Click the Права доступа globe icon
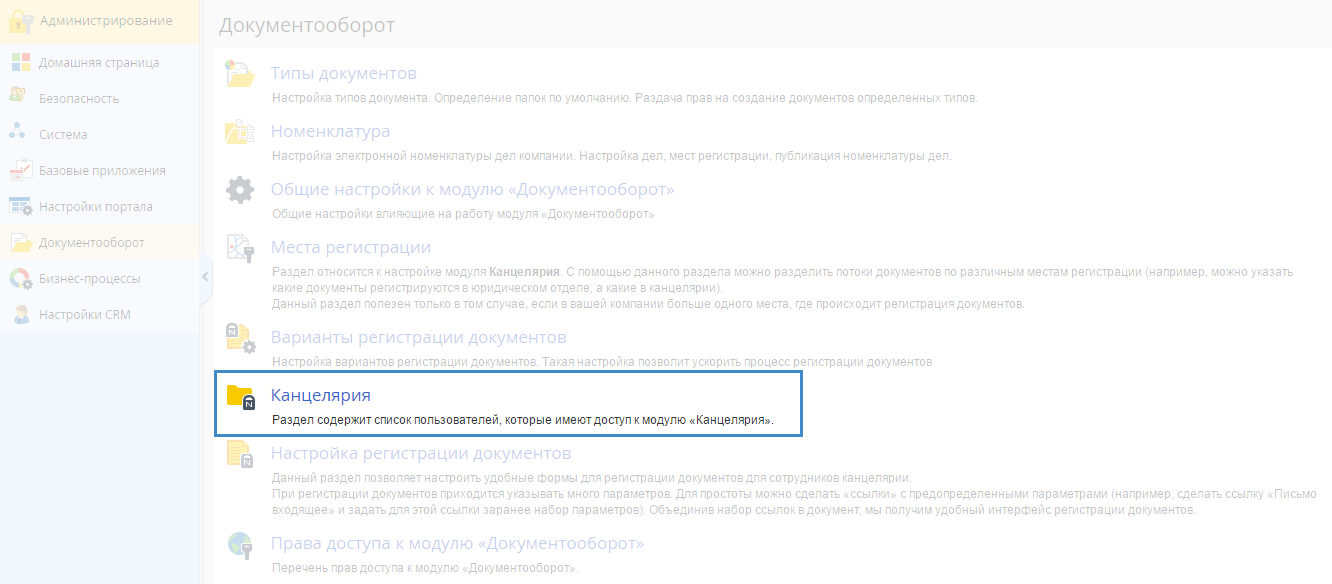Viewport: 1332px width, 584px height. pyautogui.click(x=240, y=545)
